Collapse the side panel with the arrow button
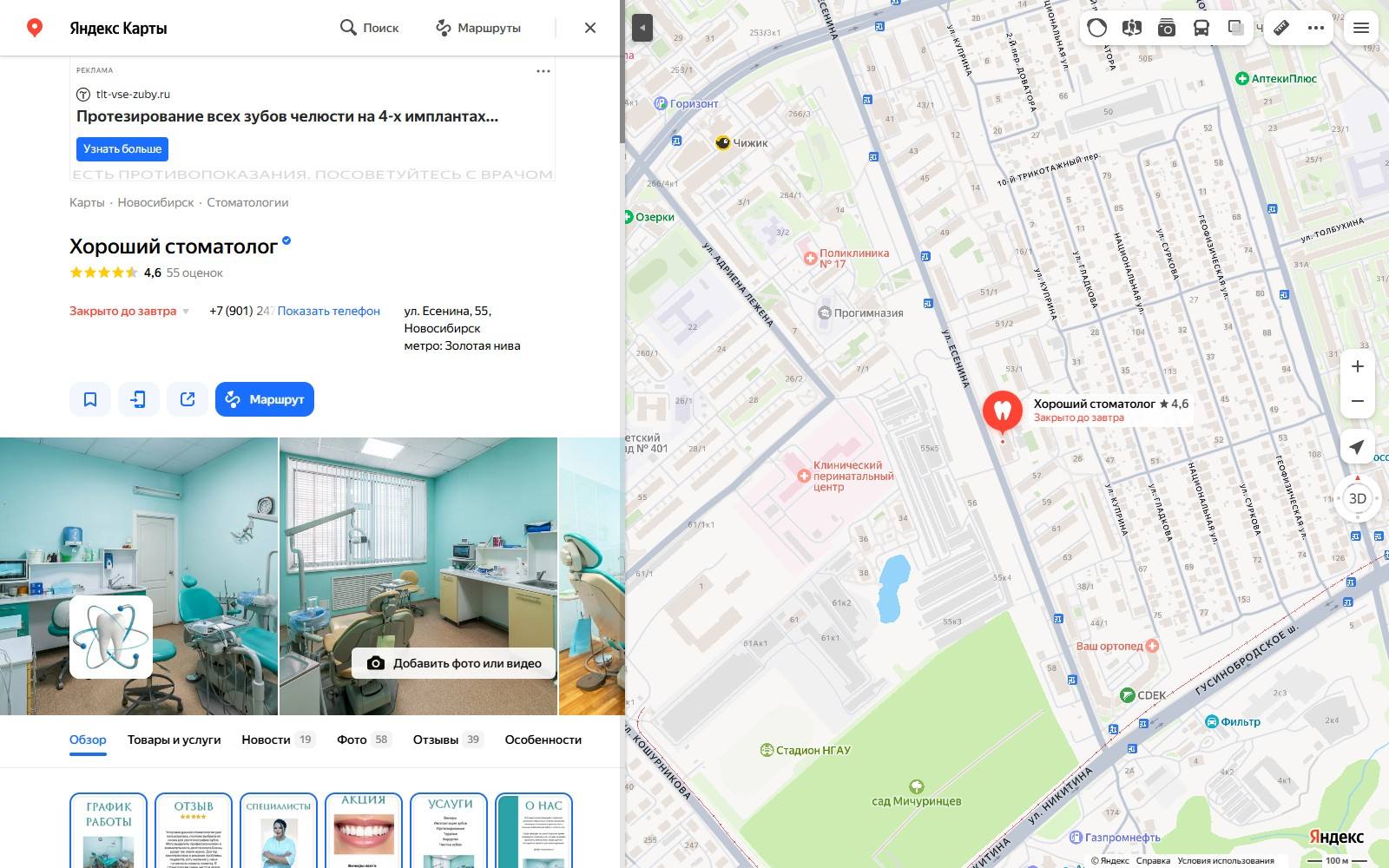 (x=642, y=28)
